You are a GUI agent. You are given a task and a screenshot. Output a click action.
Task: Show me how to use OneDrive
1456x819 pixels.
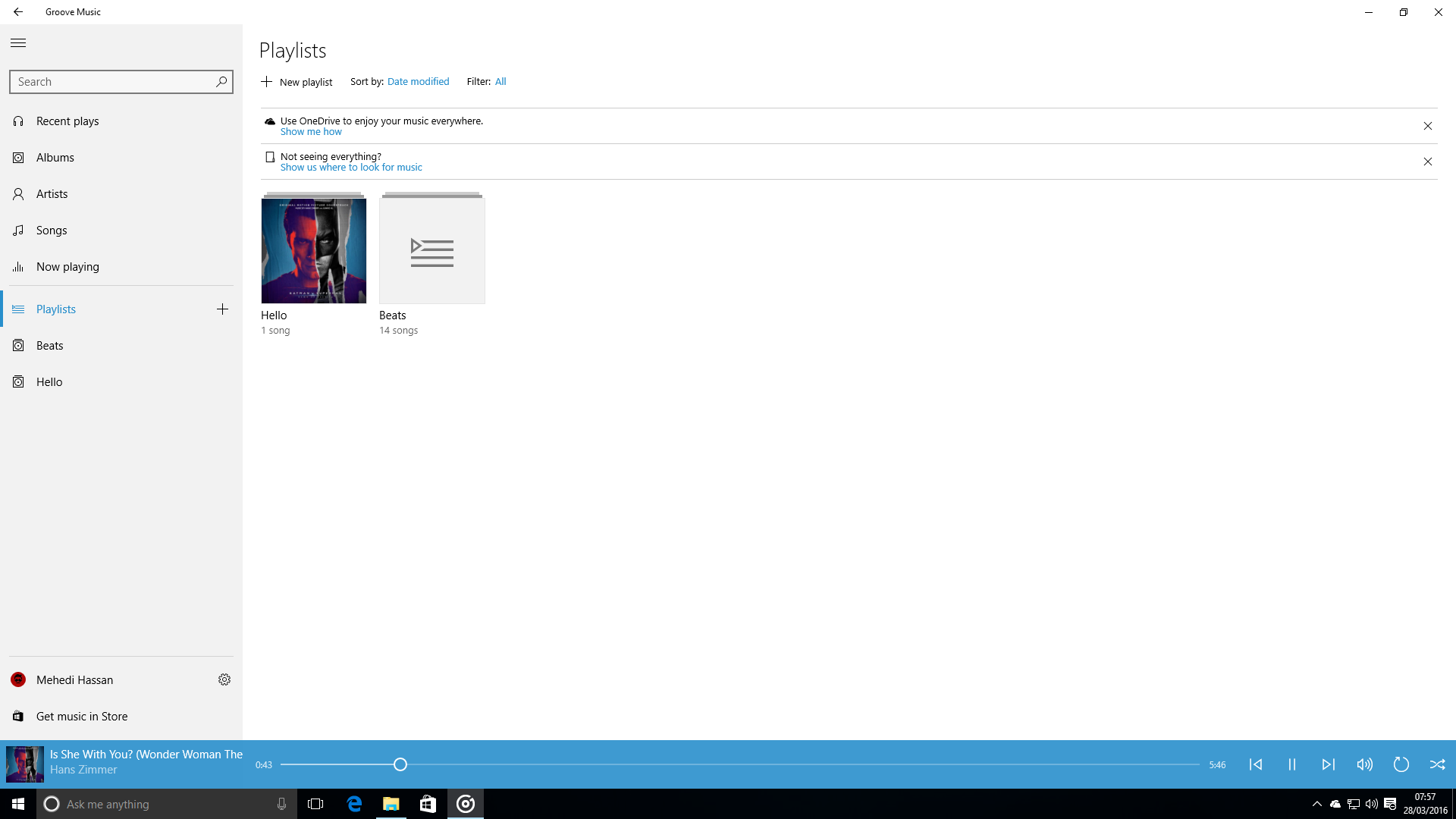coord(311,131)
